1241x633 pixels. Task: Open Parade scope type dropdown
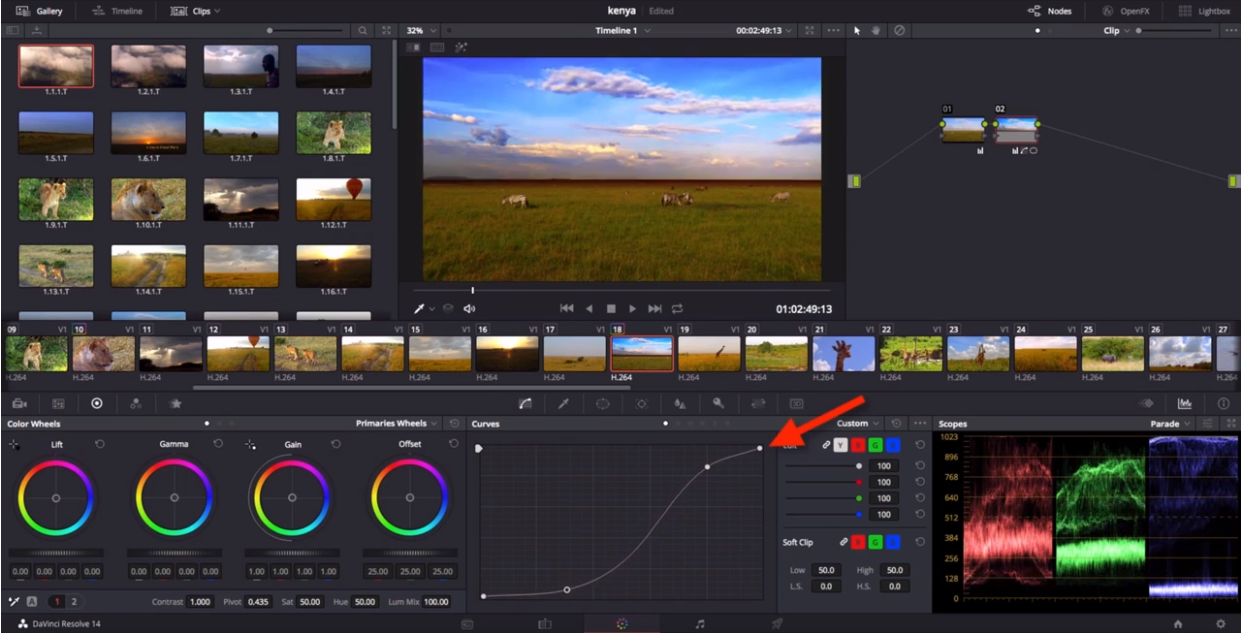(1171, 424)
